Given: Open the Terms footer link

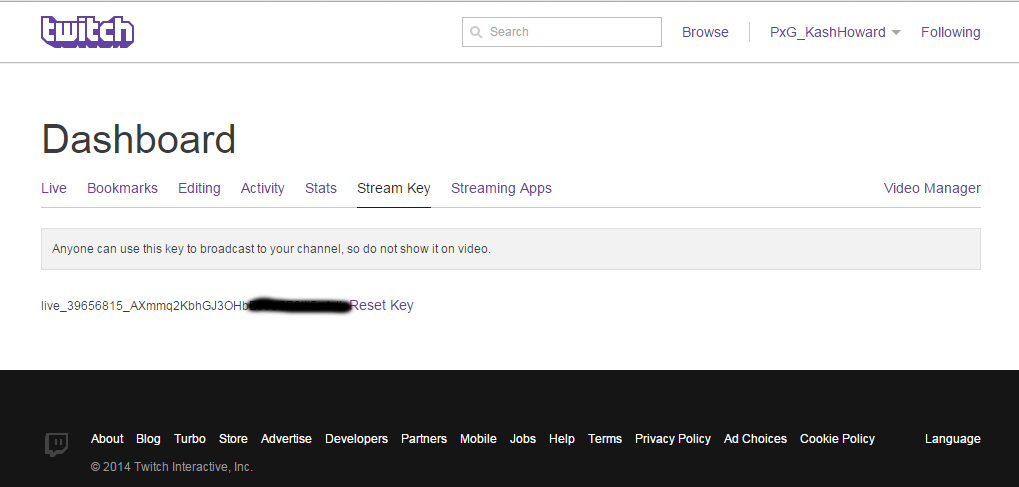Looking at the screenshot, I should click(x=605, y=439).
